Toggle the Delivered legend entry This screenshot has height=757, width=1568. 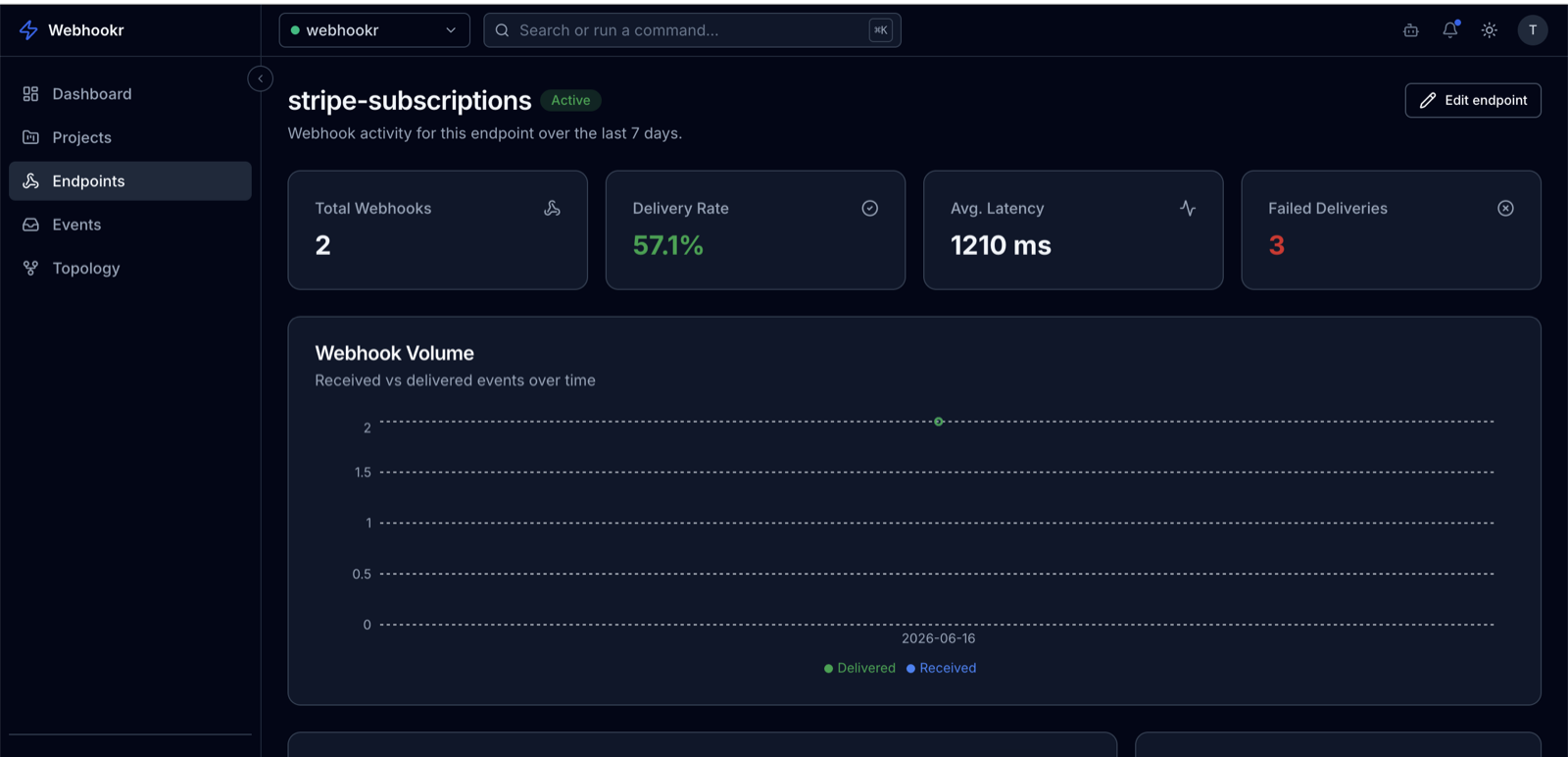click(x=859, y=668)
